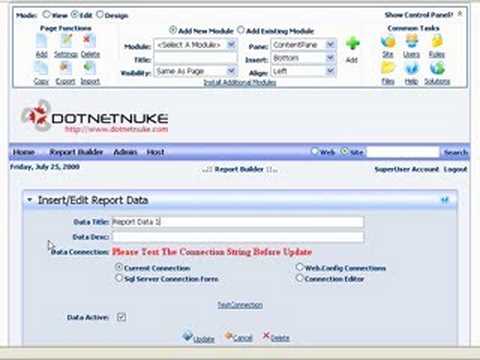Open the Visibility Same As Page dropdown

pos(196,71)
